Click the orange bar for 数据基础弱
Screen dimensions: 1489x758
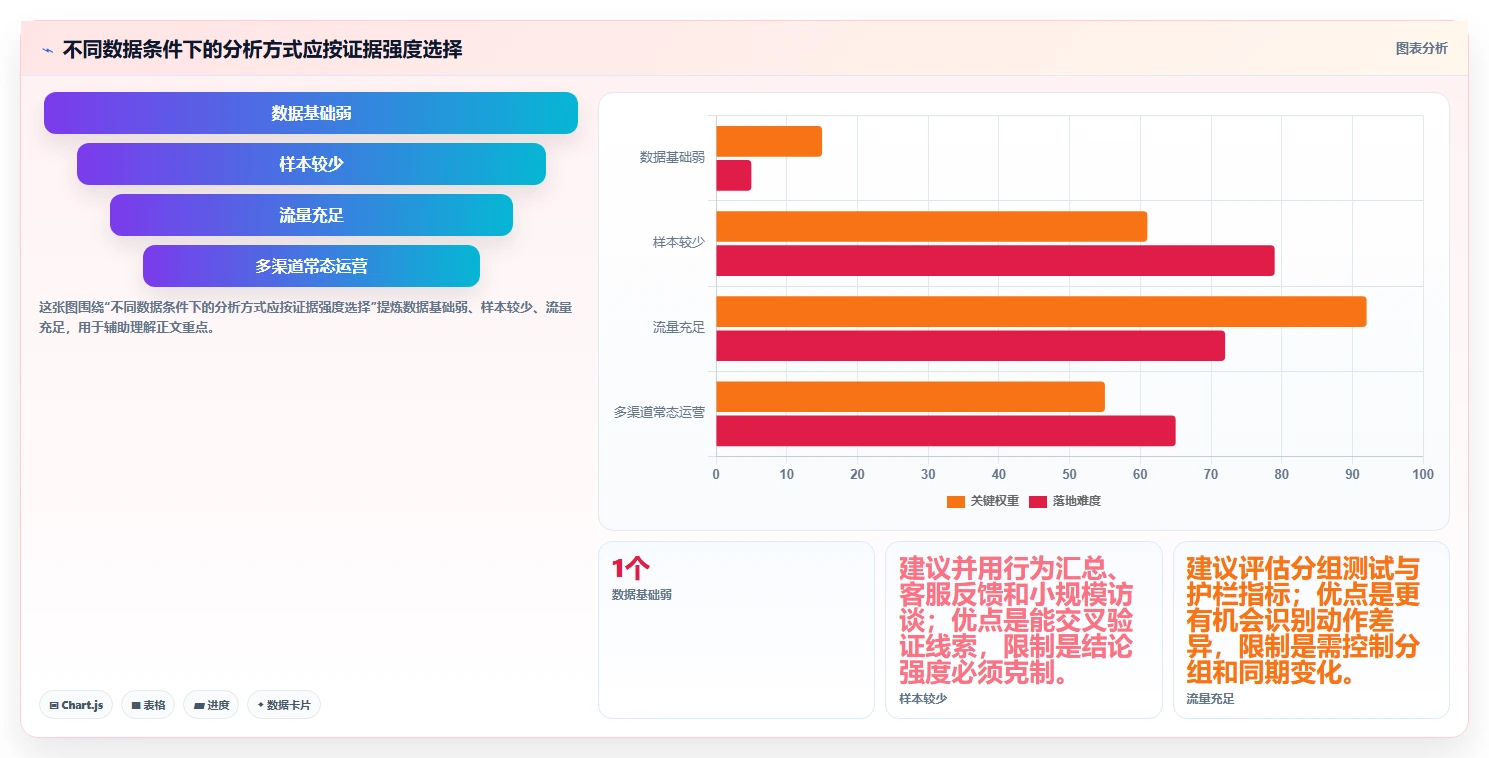tap(769, 141)
